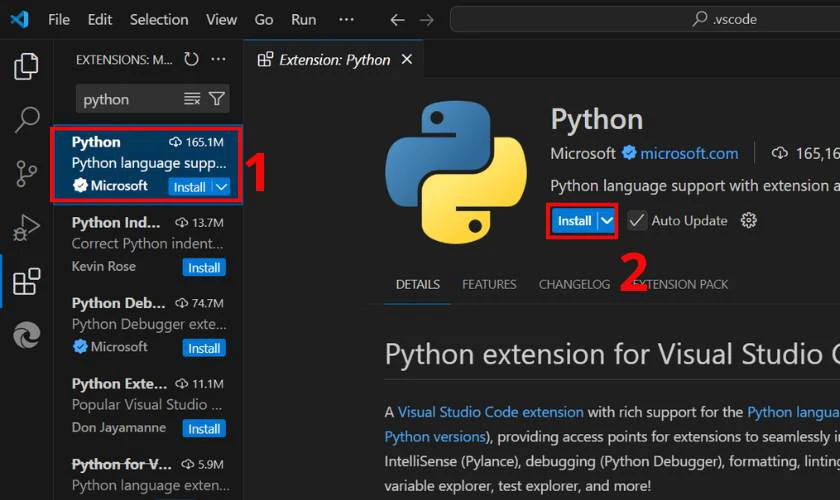This screenshot has height=500, width=840.
Task: Open the Edit menu
Action: pos(100,19)
